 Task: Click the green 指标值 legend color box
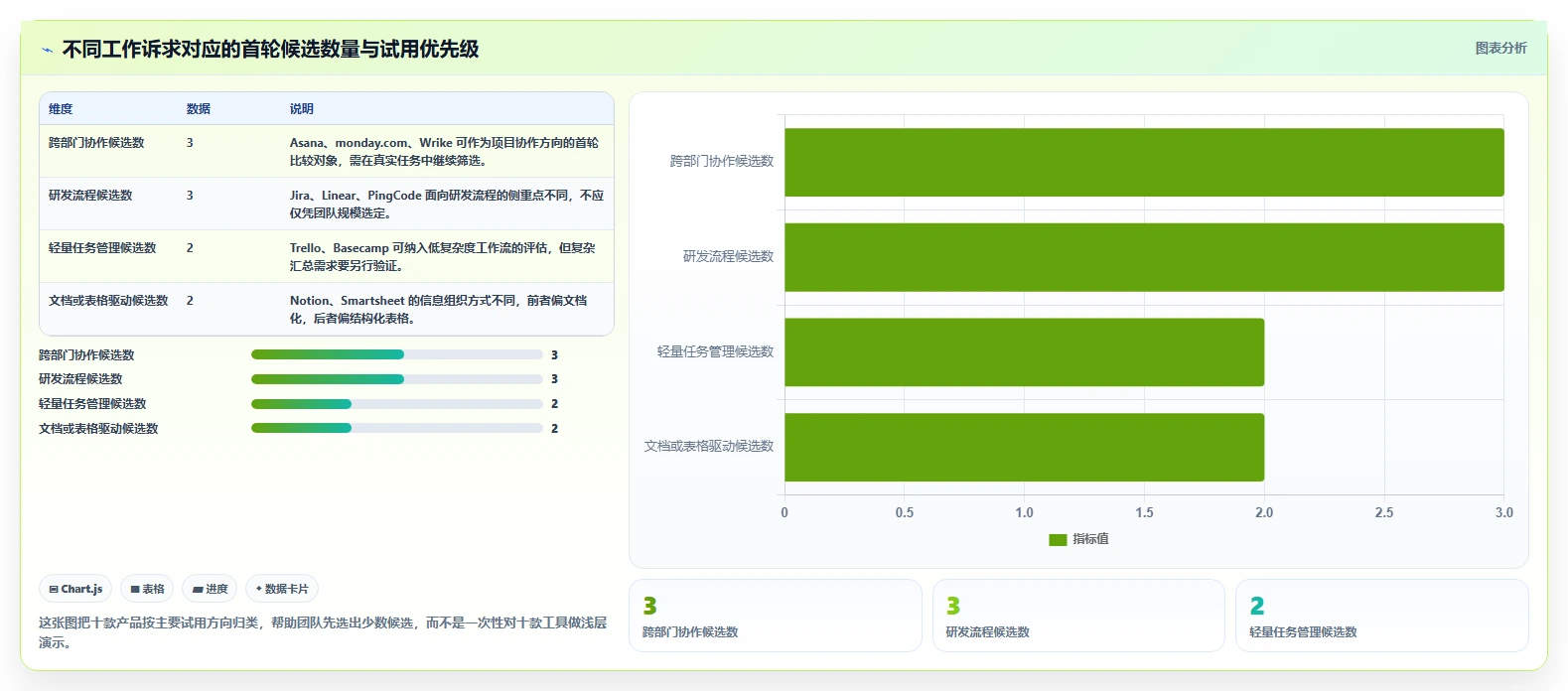[1058, 540]
